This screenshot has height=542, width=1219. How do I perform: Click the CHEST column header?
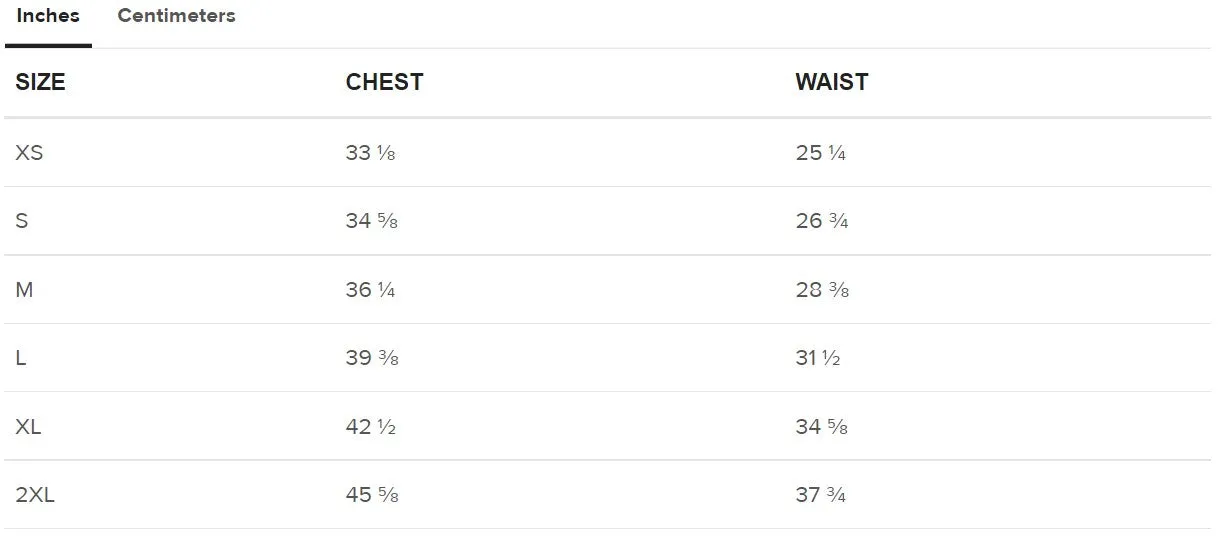pyautogui.click(x=384, y=82)
